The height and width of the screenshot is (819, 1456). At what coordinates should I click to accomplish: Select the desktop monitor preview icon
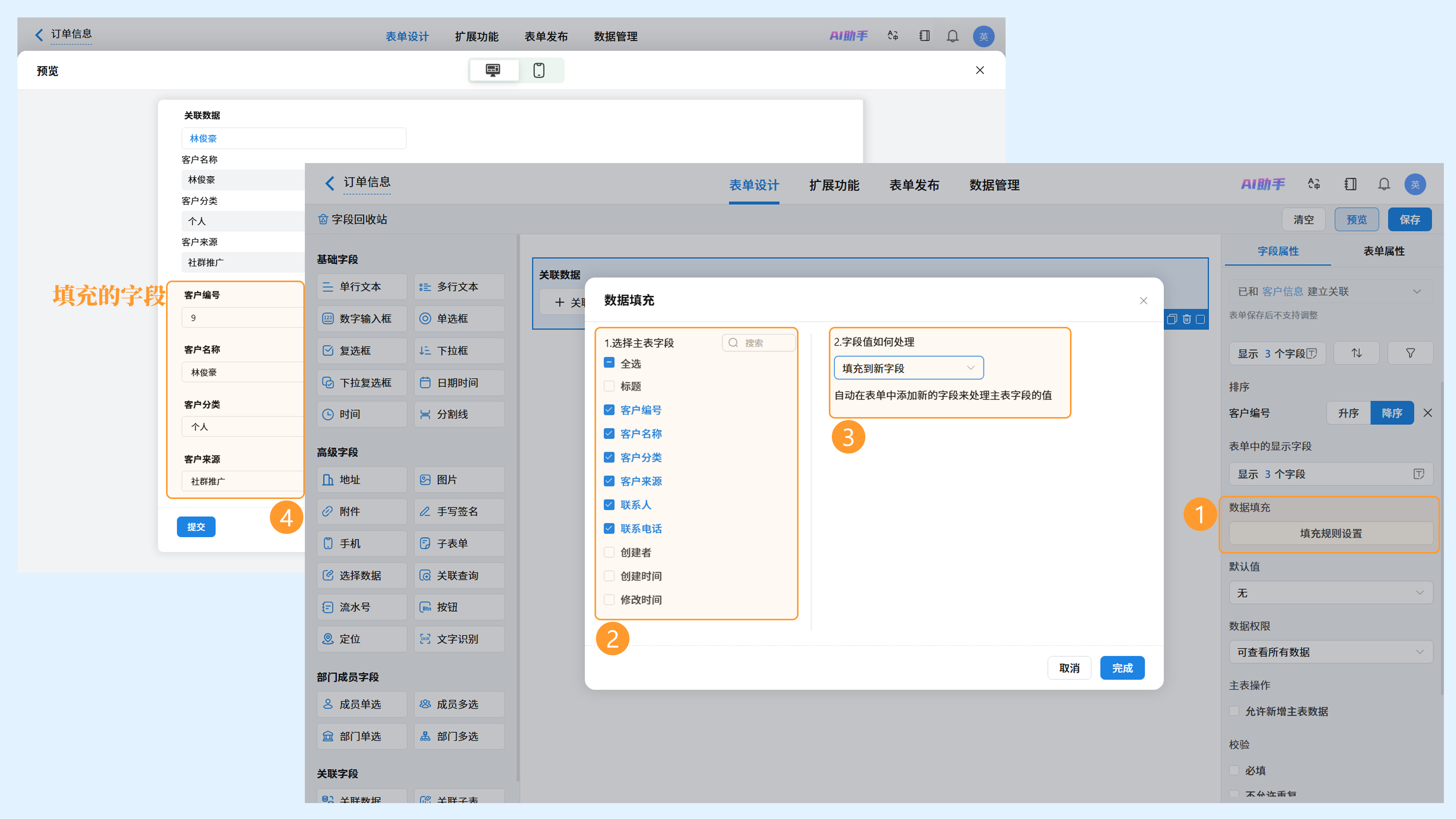(493, 70)
